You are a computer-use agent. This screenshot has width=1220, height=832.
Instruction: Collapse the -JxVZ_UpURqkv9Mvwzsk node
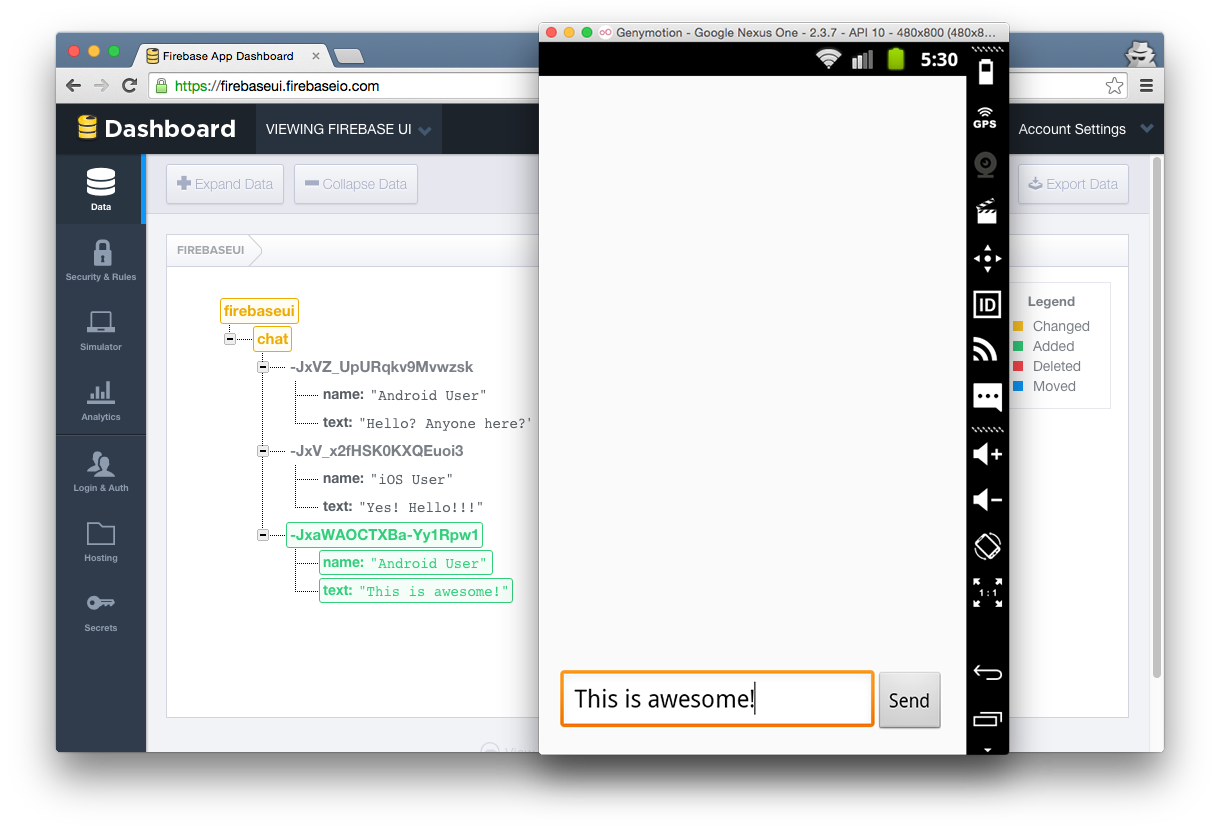[x=263, y=367]
